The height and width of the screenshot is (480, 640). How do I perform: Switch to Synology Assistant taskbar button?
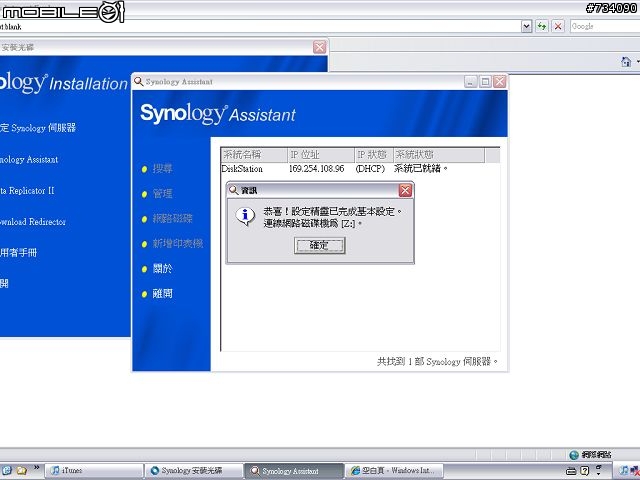point(294,471)
